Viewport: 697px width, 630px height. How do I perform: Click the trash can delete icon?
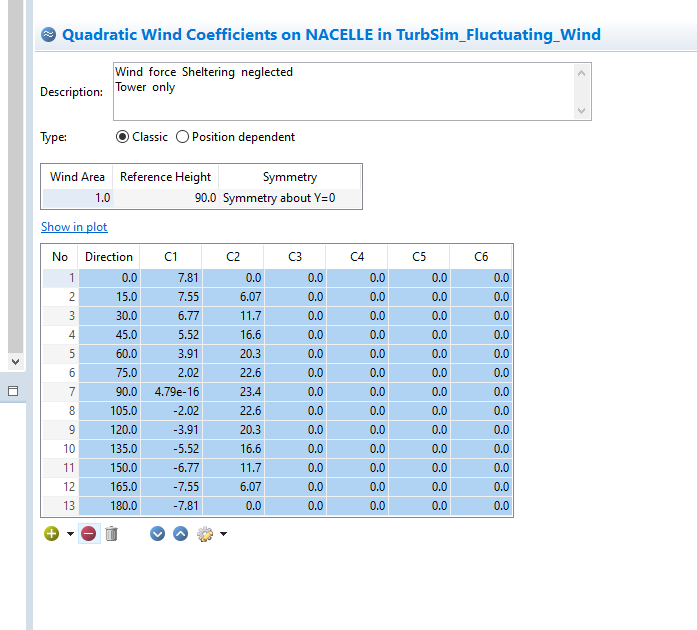pos(111,534)
